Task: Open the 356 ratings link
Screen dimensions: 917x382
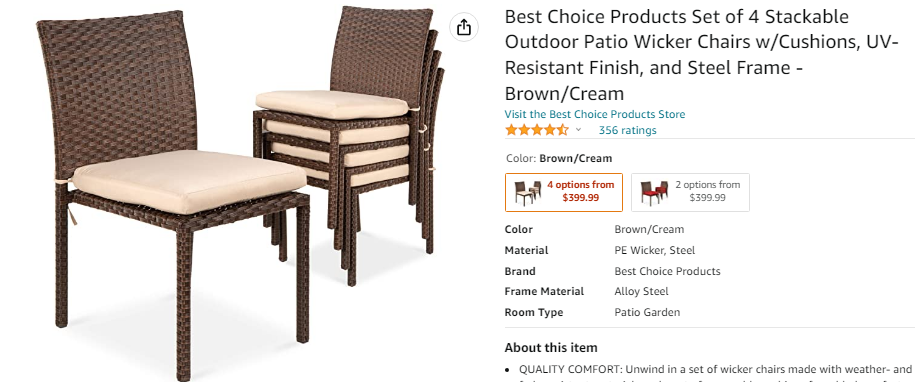Action: [x=627, y=130]
